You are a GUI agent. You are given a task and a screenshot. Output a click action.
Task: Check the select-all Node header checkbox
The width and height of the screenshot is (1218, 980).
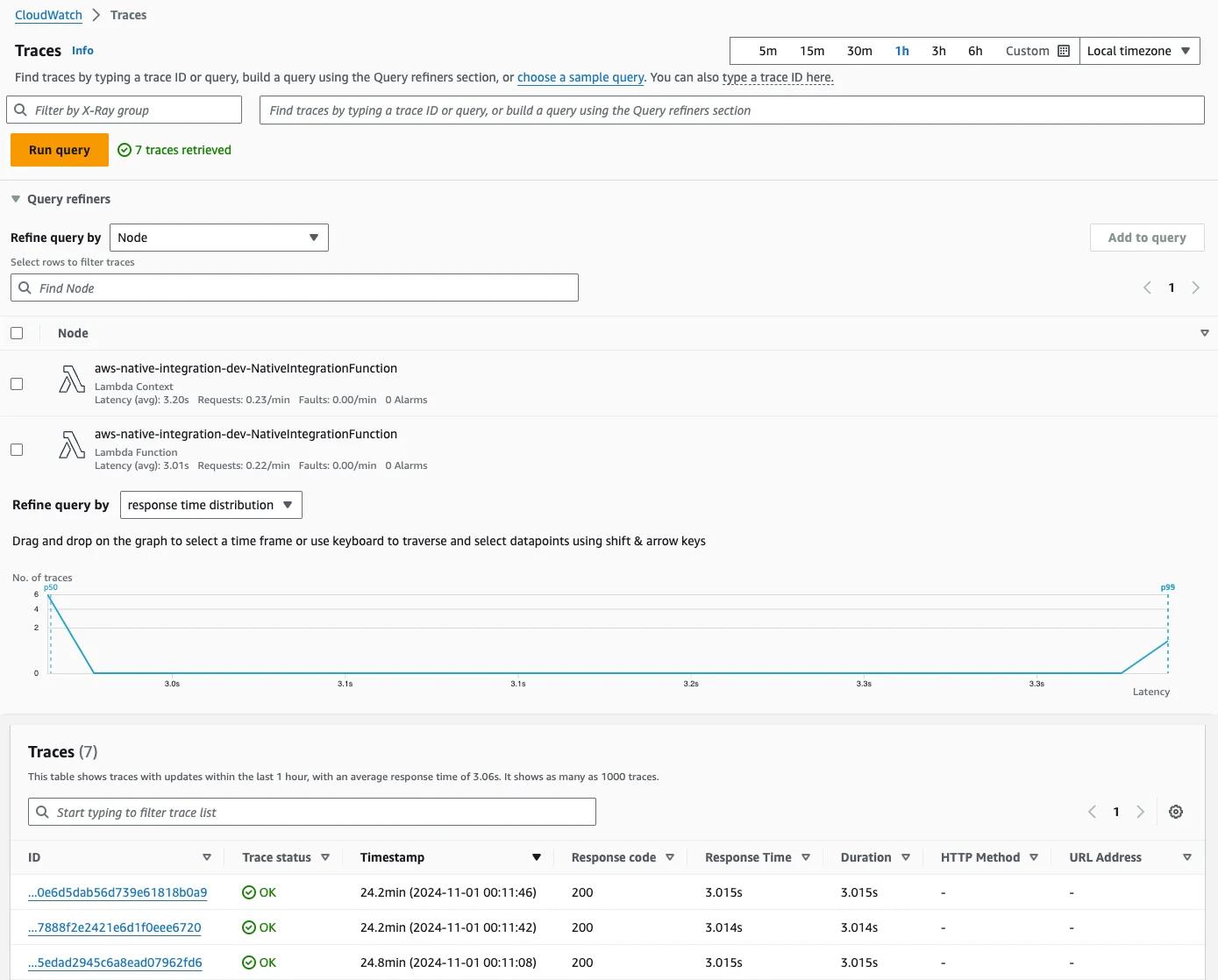[17, 332]
